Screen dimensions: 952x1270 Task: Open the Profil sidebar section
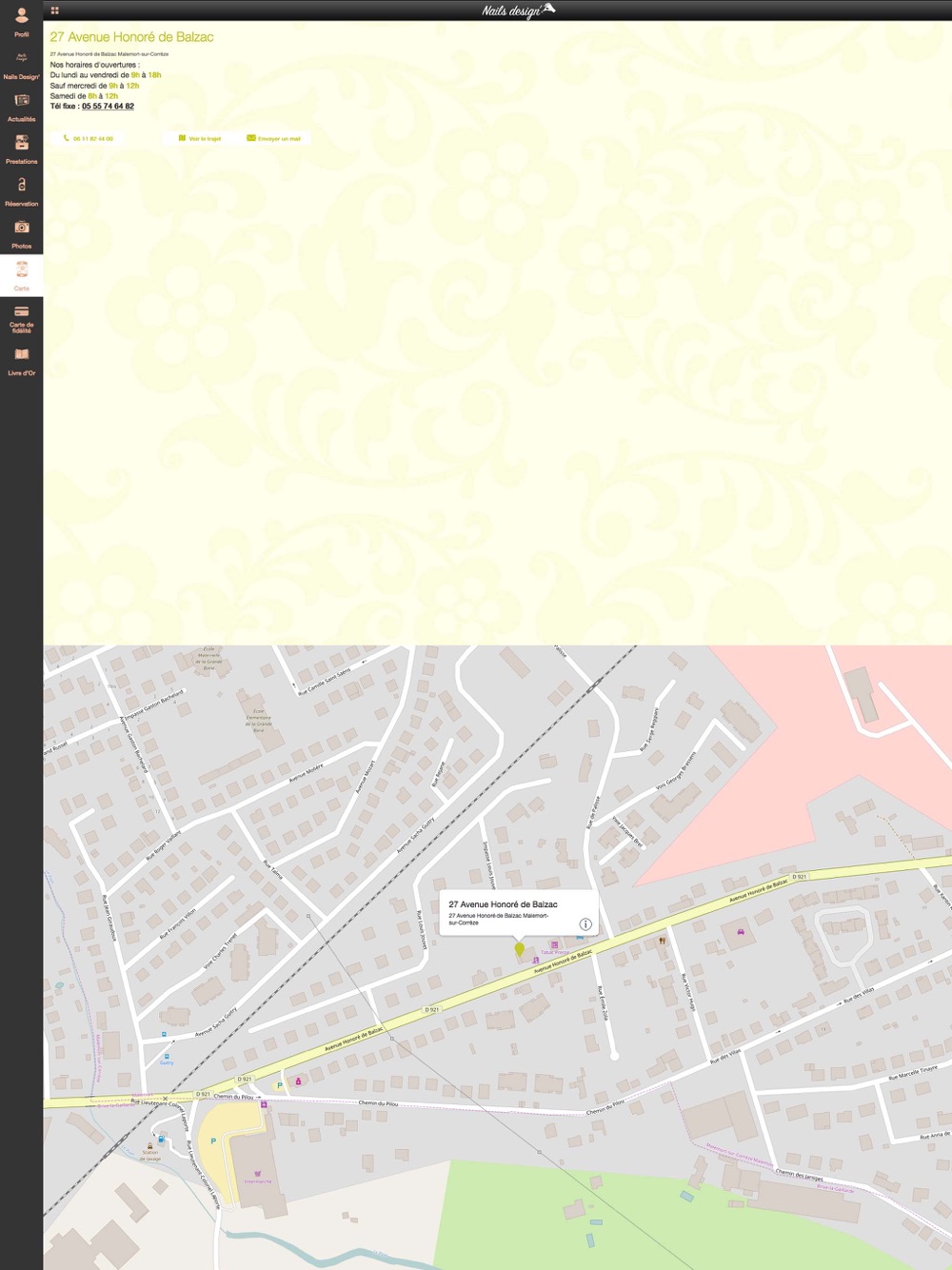tap(21, 21)
